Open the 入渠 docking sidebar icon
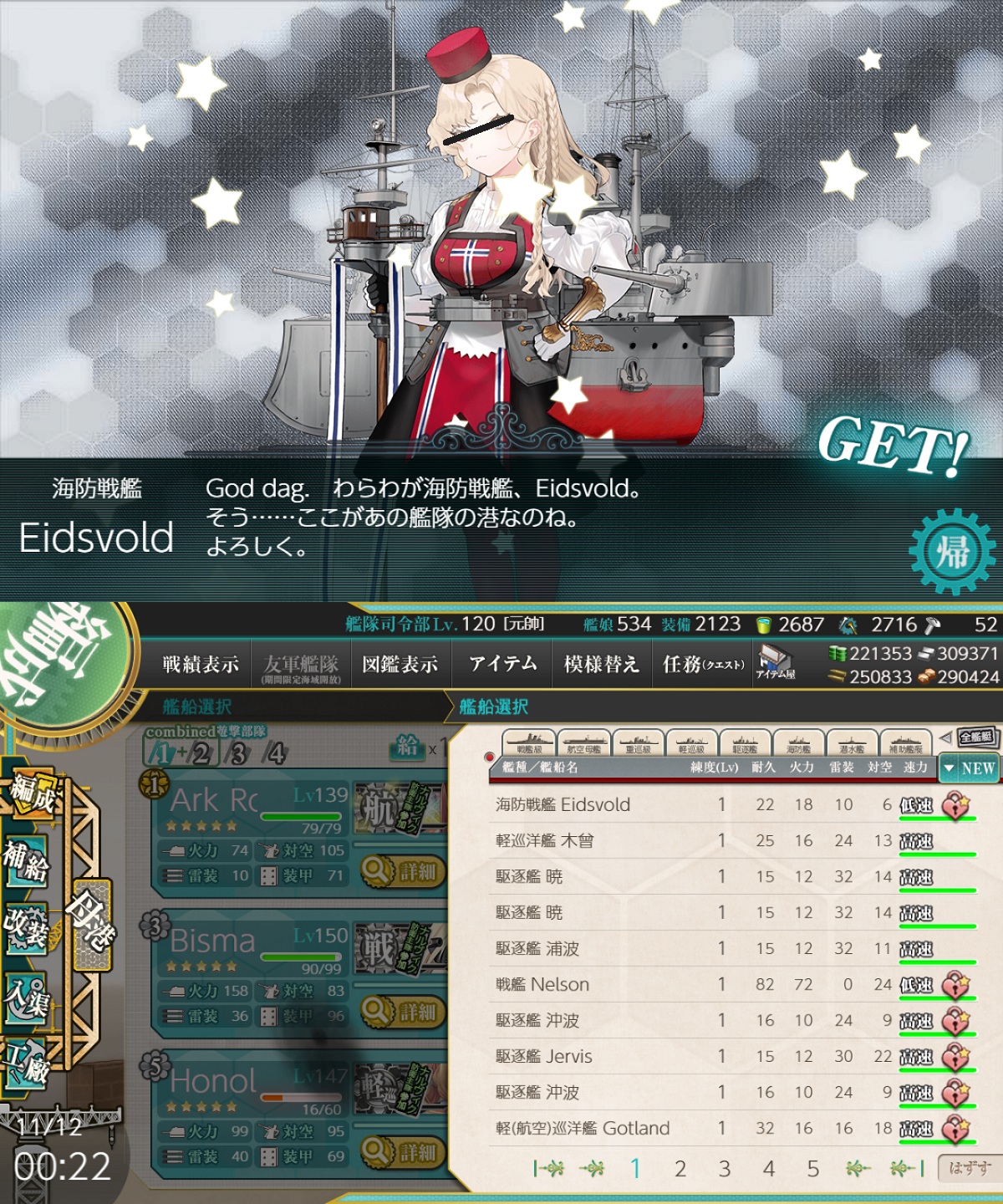 point(26,997)
